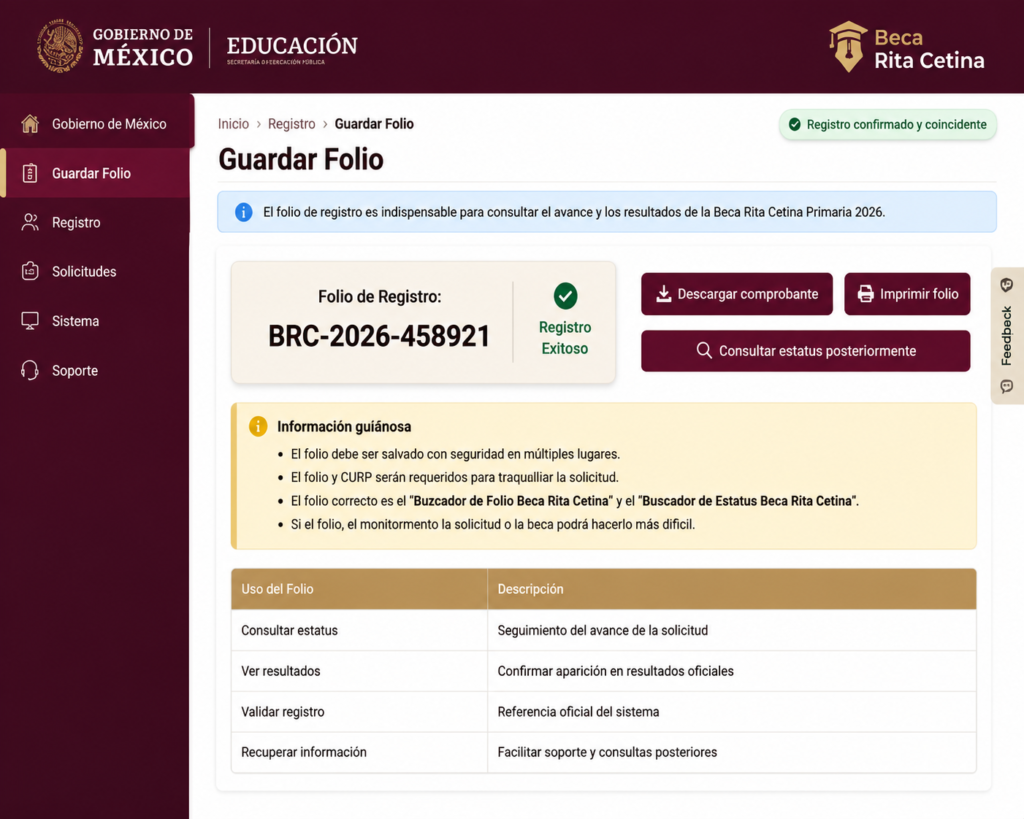Click the Guardar Folio breadcrumb item
1024x819 pixels.
374,123
